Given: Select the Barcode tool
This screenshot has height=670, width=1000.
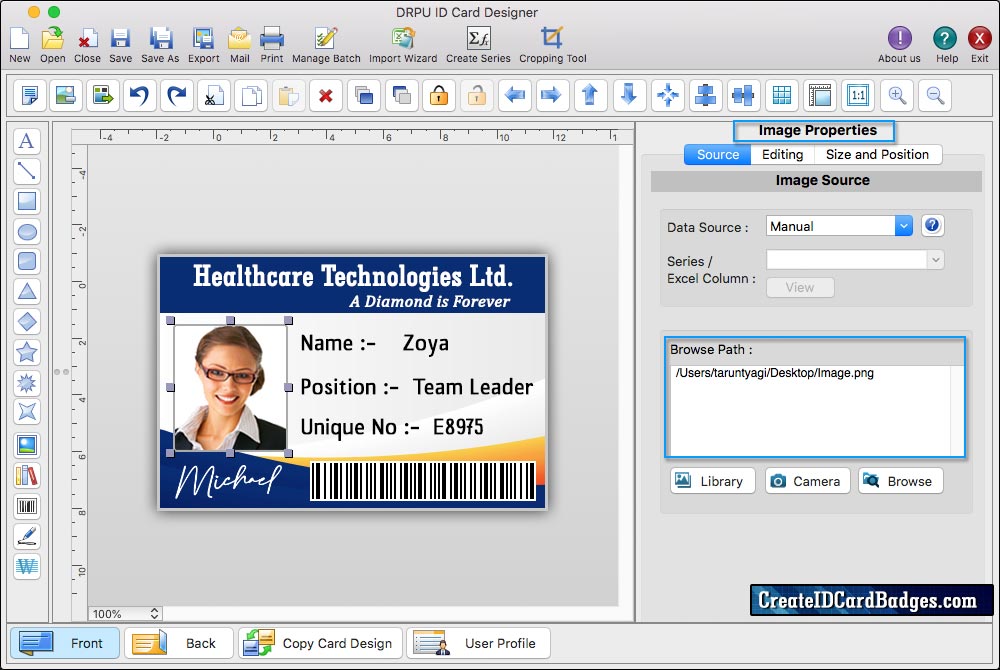Looking at the screenshot, I should pyautogui.click(x=27, y=507).
